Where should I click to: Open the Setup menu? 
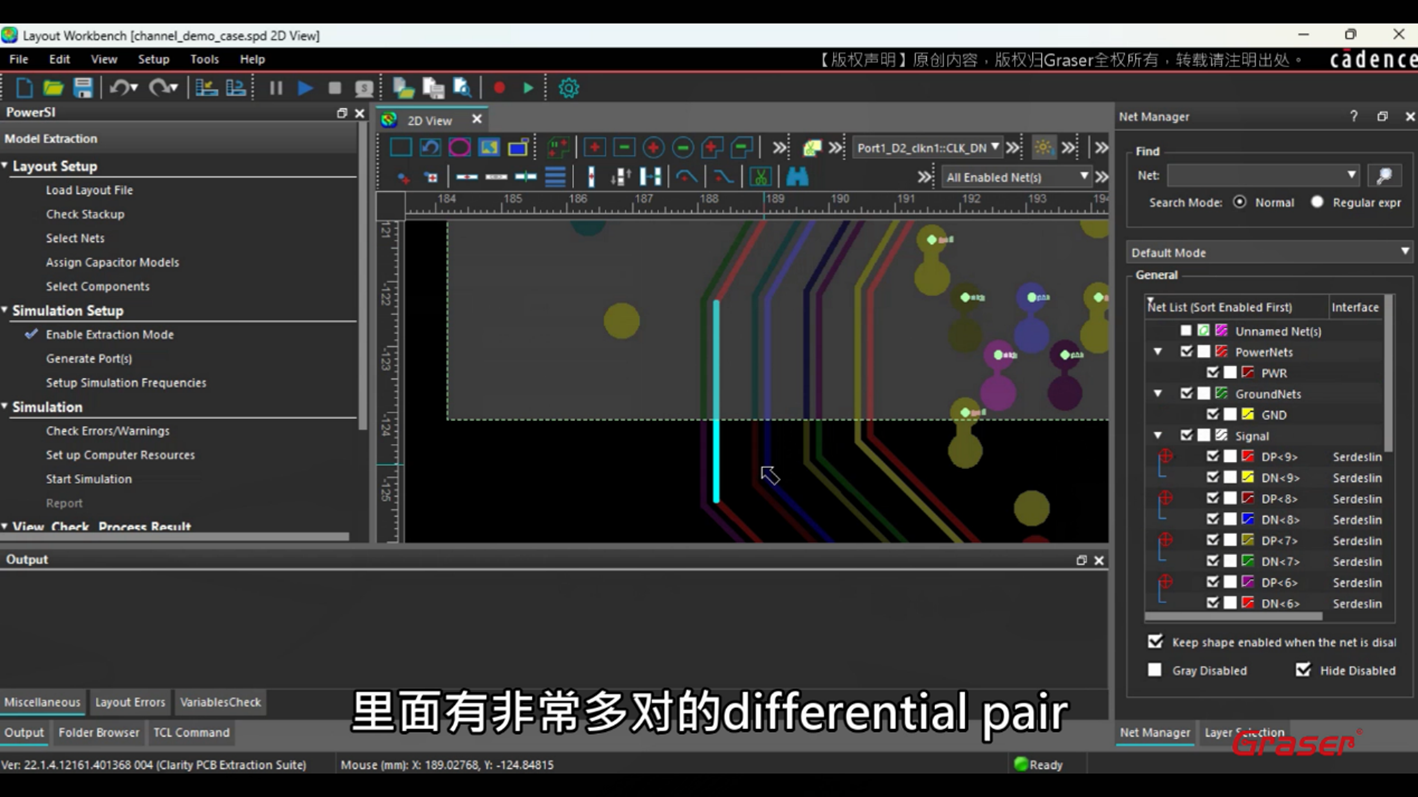153,59
